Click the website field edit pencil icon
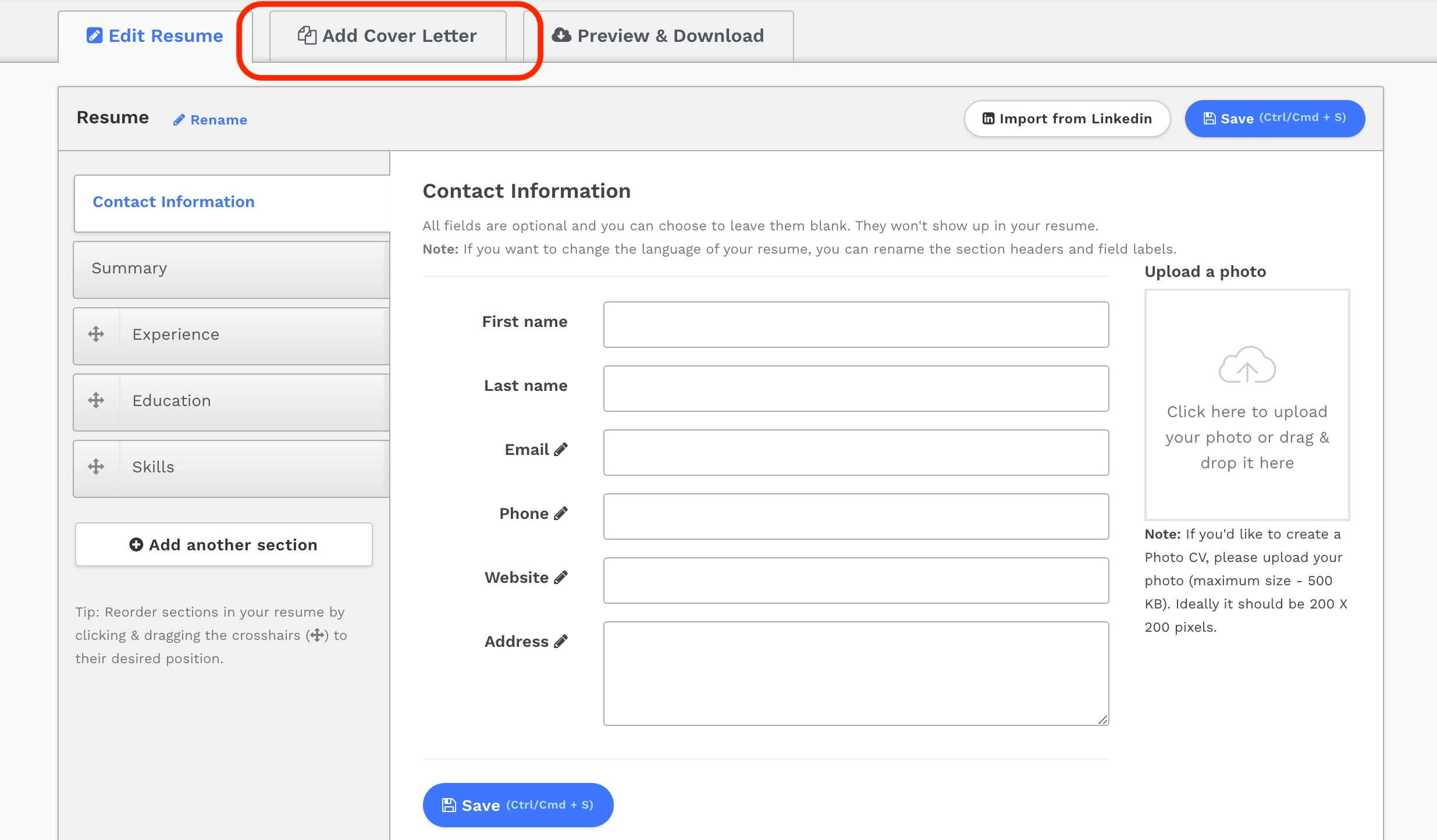 pos(562,577)
